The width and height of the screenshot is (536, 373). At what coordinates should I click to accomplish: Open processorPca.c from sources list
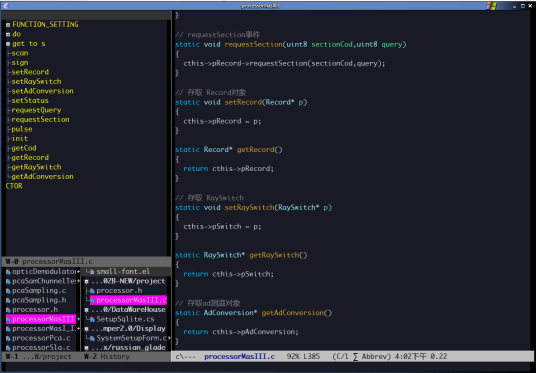41,338
